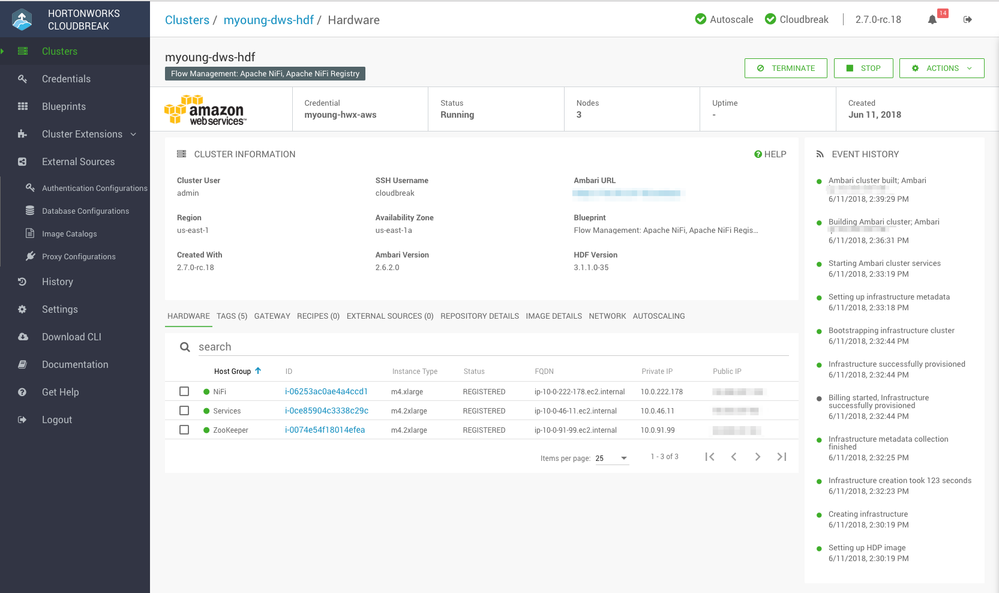Viewport: 999px width, 593px height.
Task: Click the Documentation book icon
Action: click(x=22, y=364)
